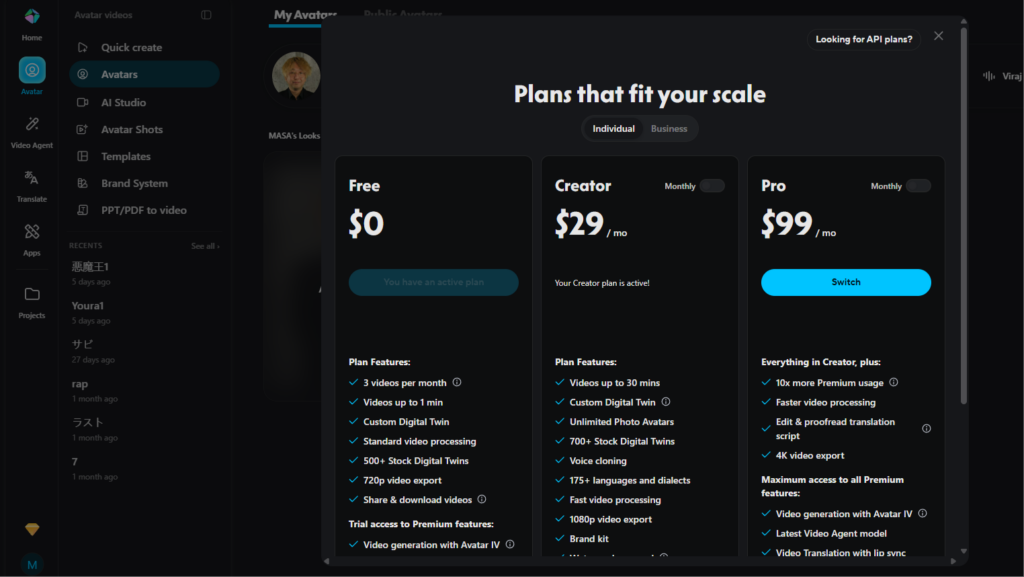Image resolution: width=1024 pixels, height=577 pixels.
Task: Open the Video Agent icon
Action: (x=32, y=125)
